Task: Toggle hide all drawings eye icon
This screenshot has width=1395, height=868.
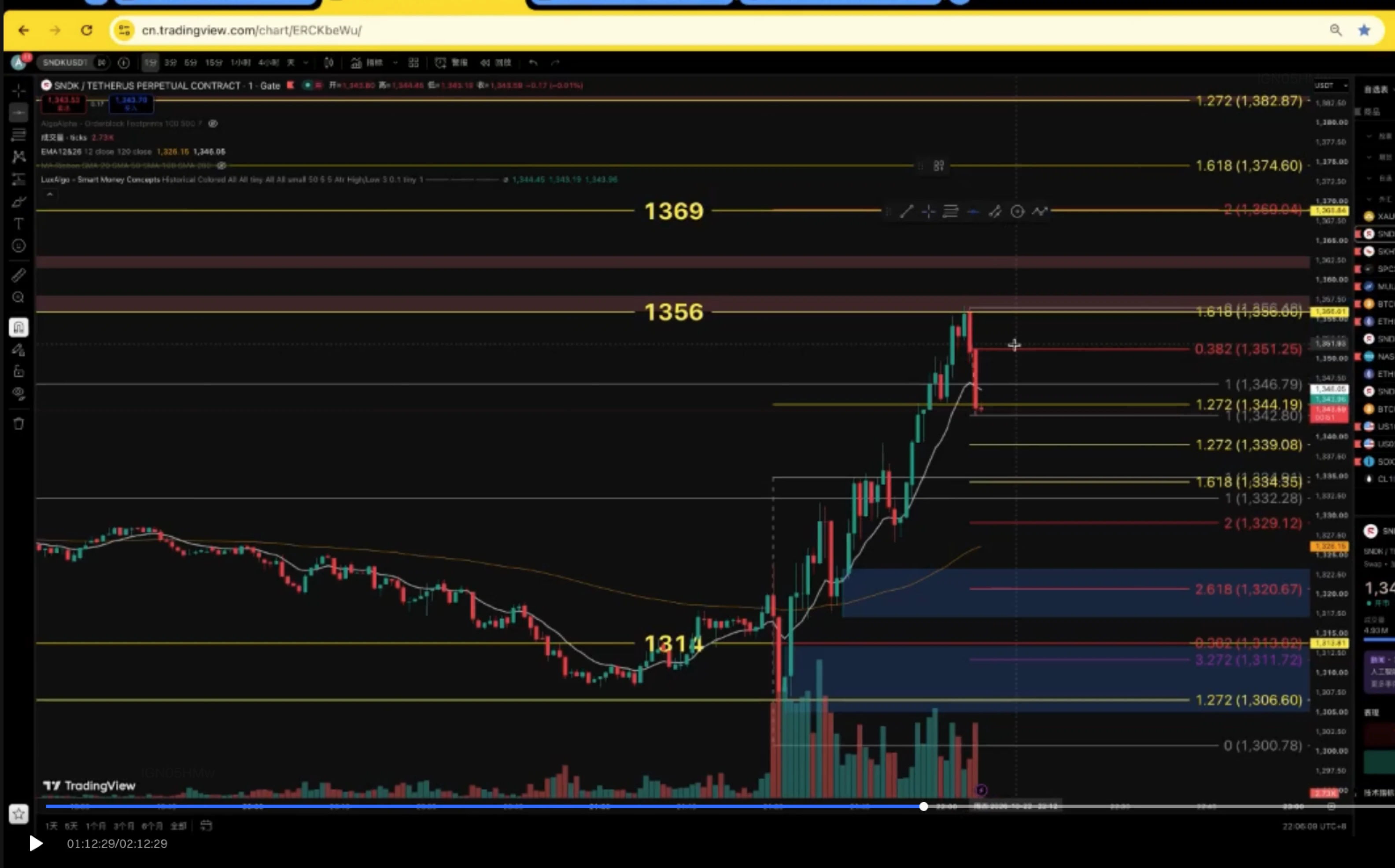Action: tap(18, 394)
